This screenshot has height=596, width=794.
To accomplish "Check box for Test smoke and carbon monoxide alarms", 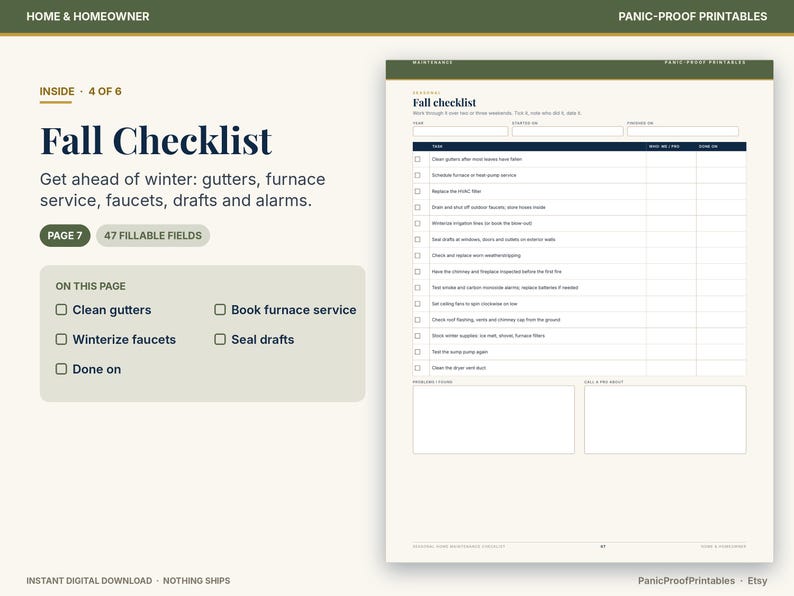I will tap(418, 288).
